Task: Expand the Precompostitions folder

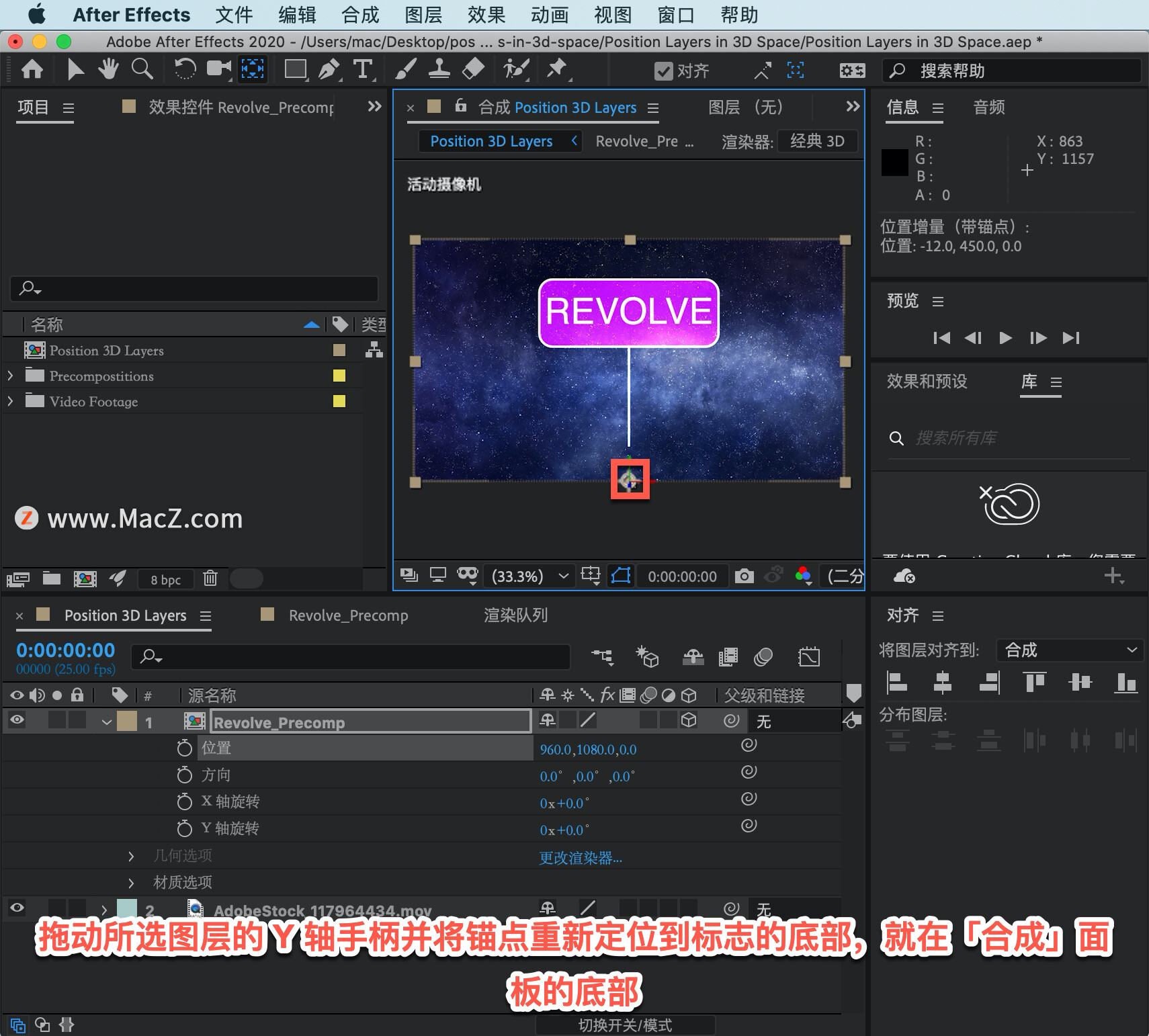Action: click(10, 376)
